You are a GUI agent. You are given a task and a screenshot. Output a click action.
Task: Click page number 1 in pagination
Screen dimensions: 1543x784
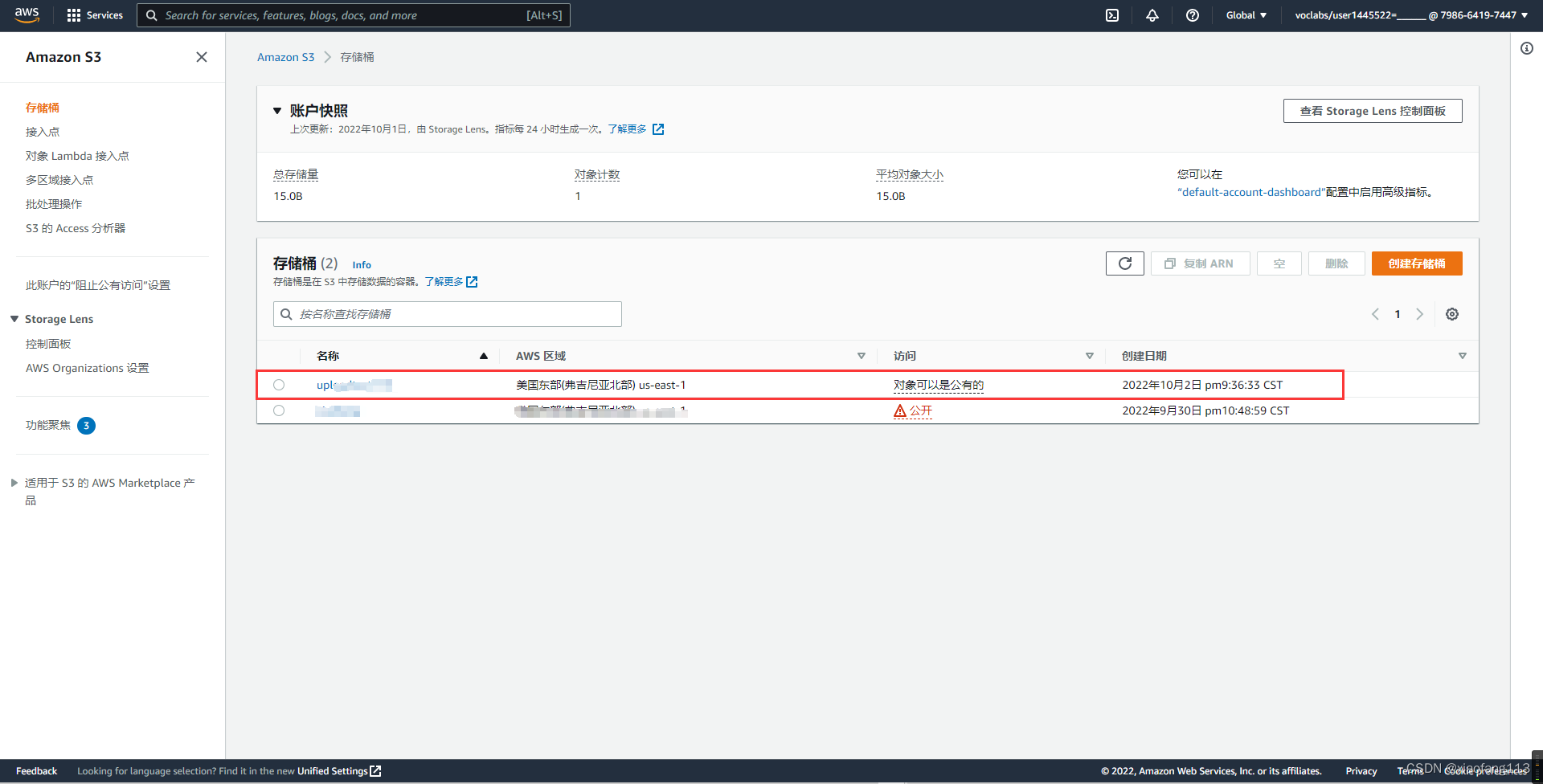[x=1398, y=314]
